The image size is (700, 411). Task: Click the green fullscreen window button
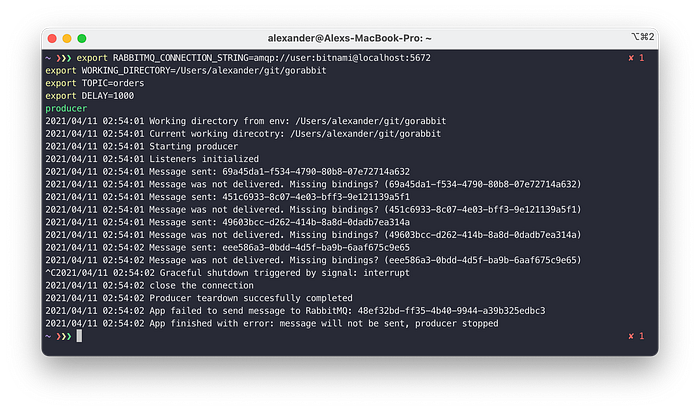pos(82,38)
